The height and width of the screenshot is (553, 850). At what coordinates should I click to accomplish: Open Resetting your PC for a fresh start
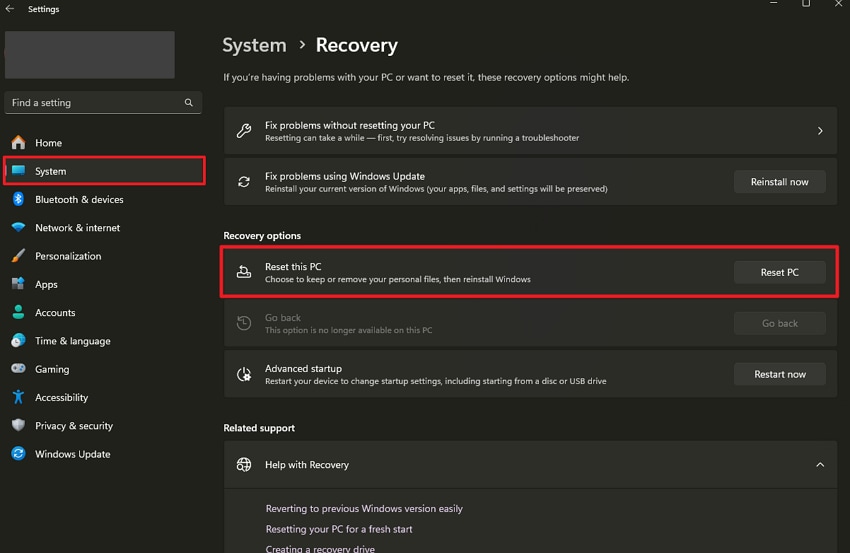[339, 529]
